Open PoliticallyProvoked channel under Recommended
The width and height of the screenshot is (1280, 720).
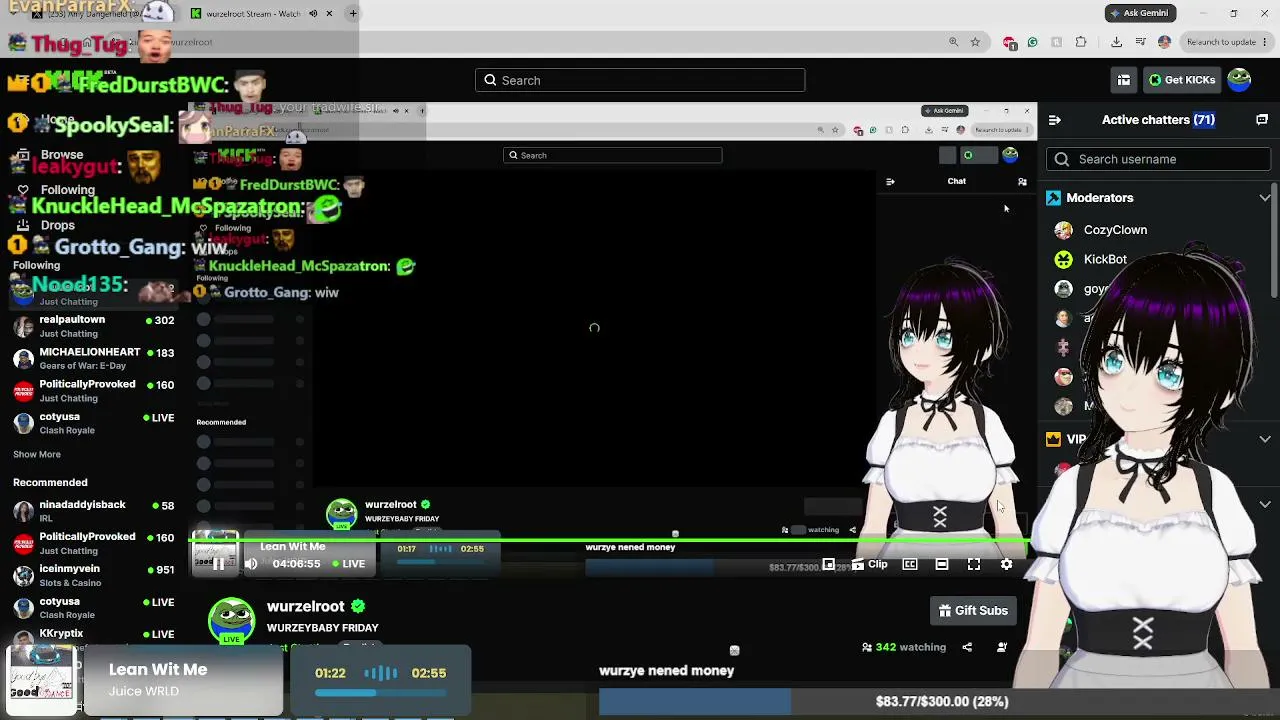coord(94,543)
